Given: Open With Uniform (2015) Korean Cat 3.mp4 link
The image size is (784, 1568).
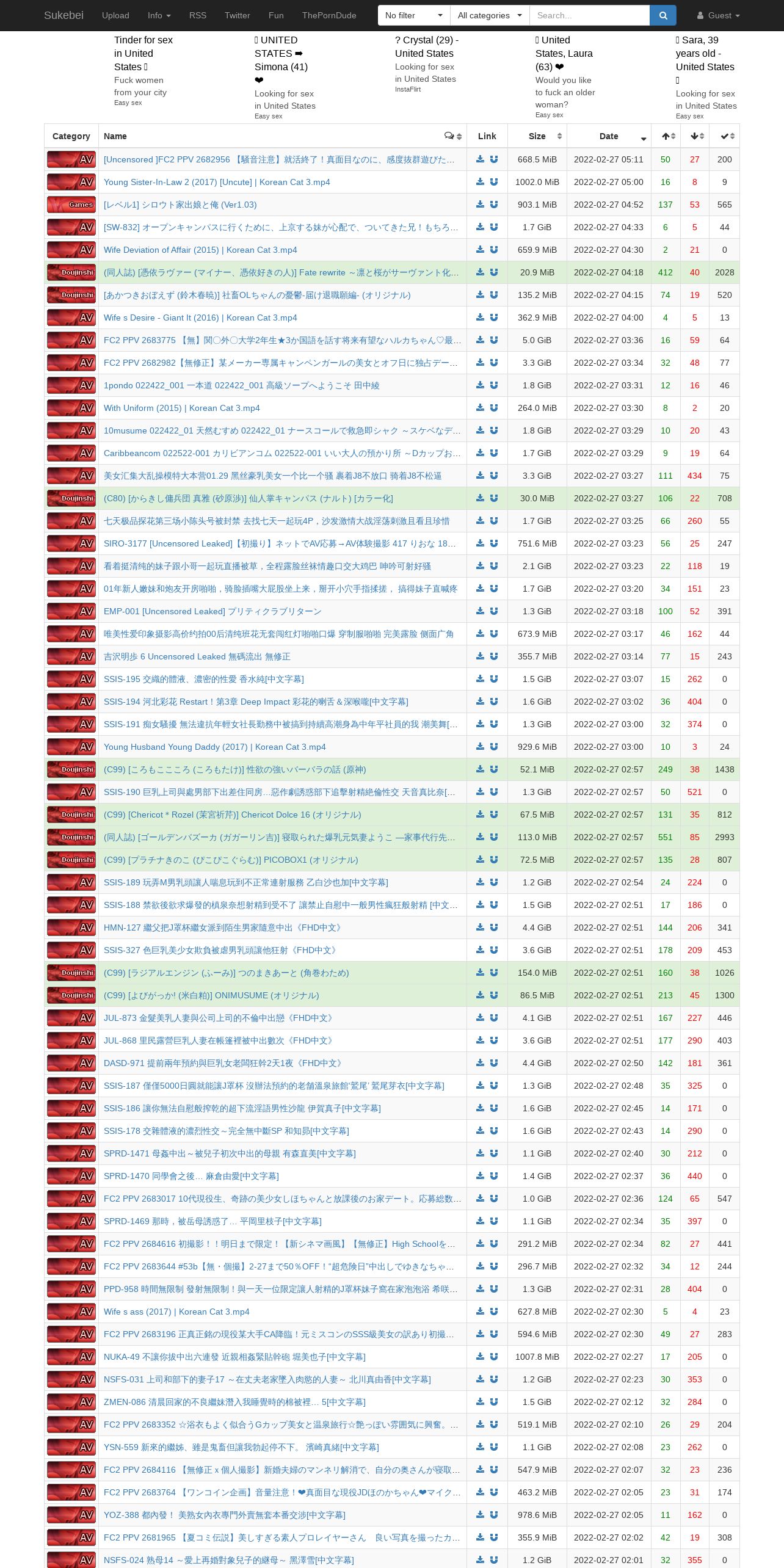Looking at the screenshot, I should 181,408.
